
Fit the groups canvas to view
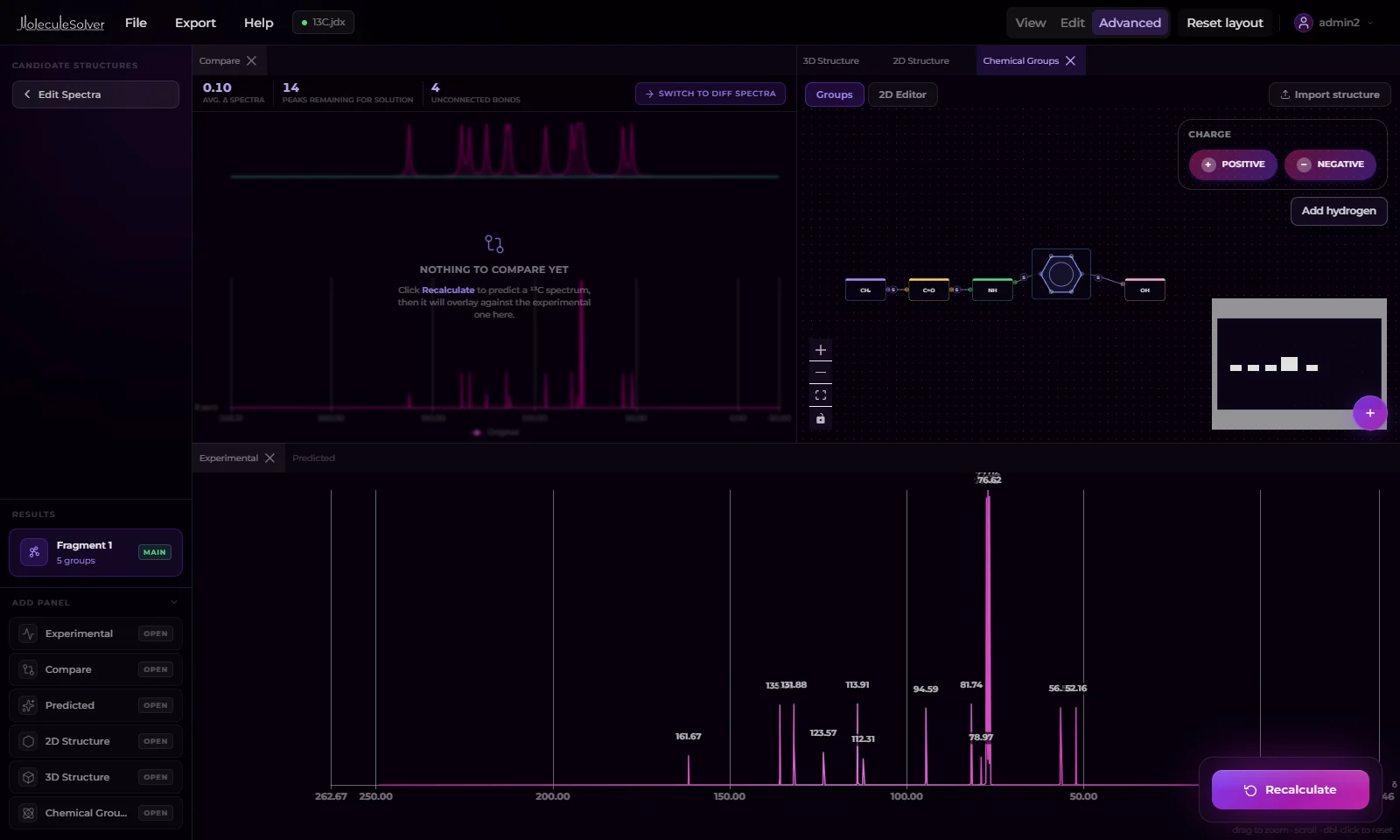820,395
